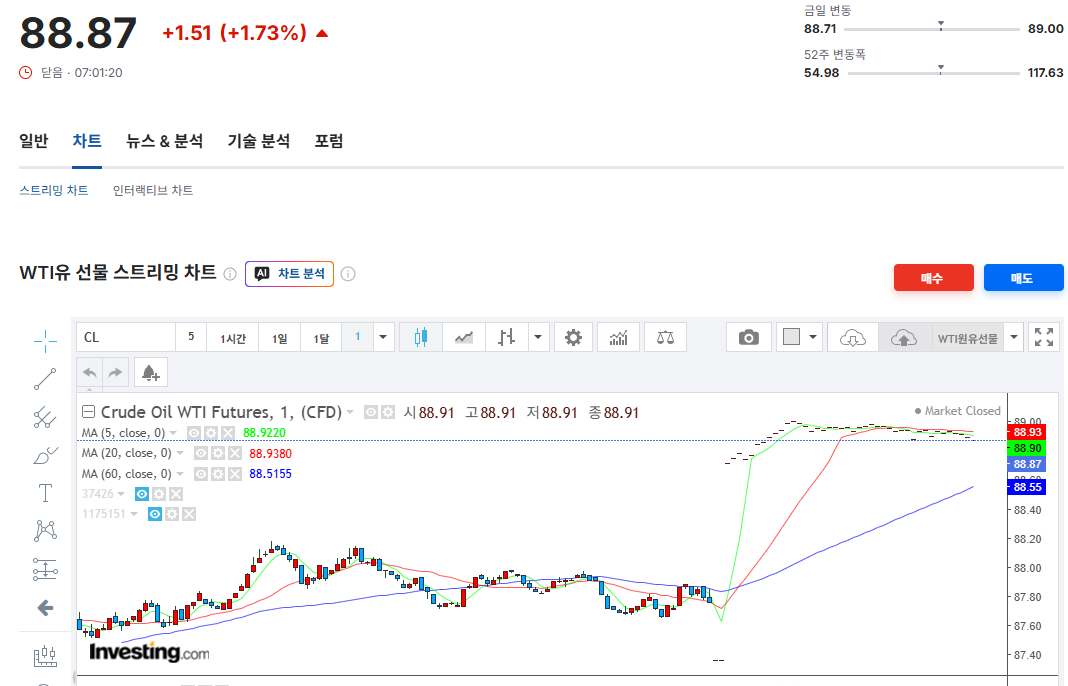
Task: Open chart settings gear
Action: 574,337
